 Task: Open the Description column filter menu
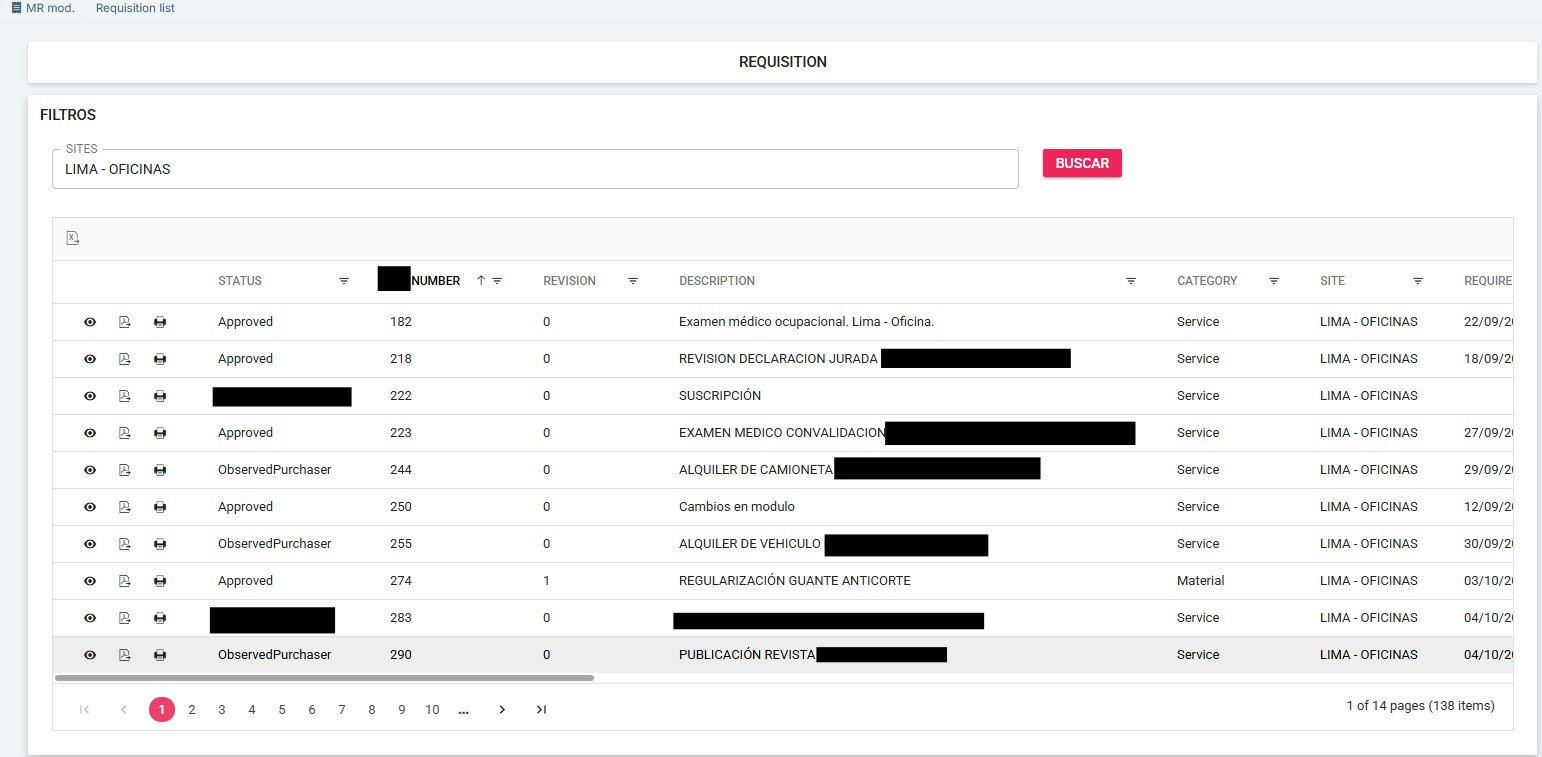[1131, 281]
